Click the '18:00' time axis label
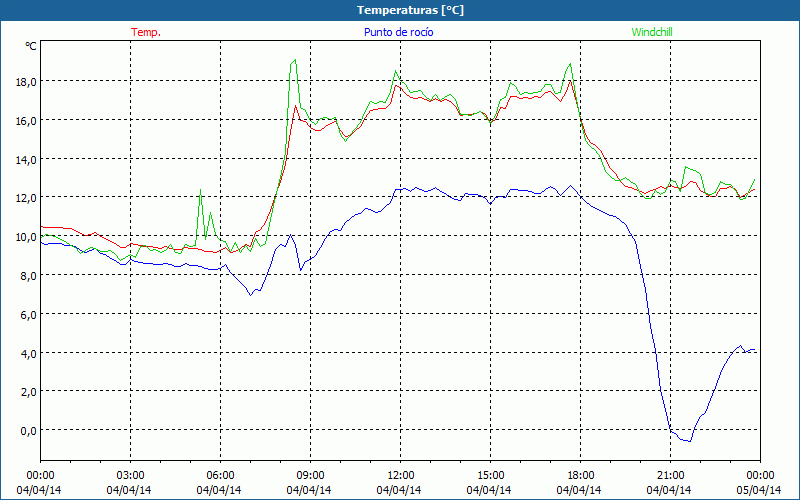 (x=581, y=476)
